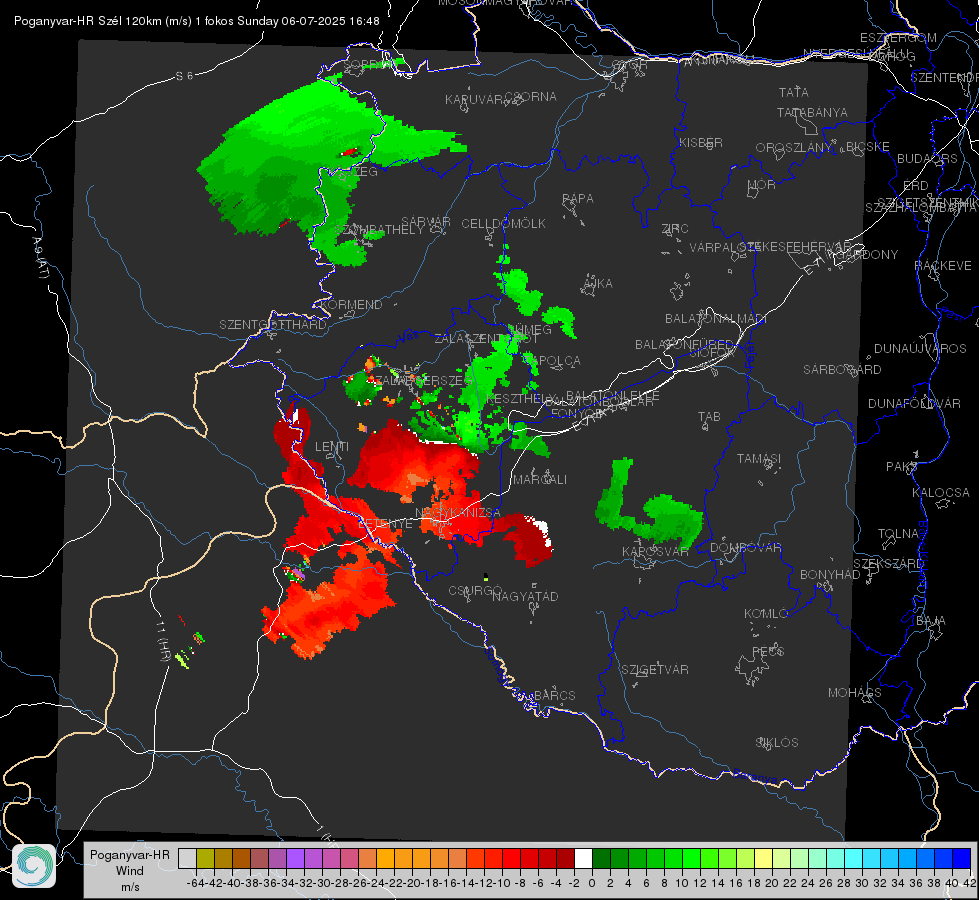Click the DUNAFOLDVAR city label
The image size is (979, 900).
tap(914, 403)
